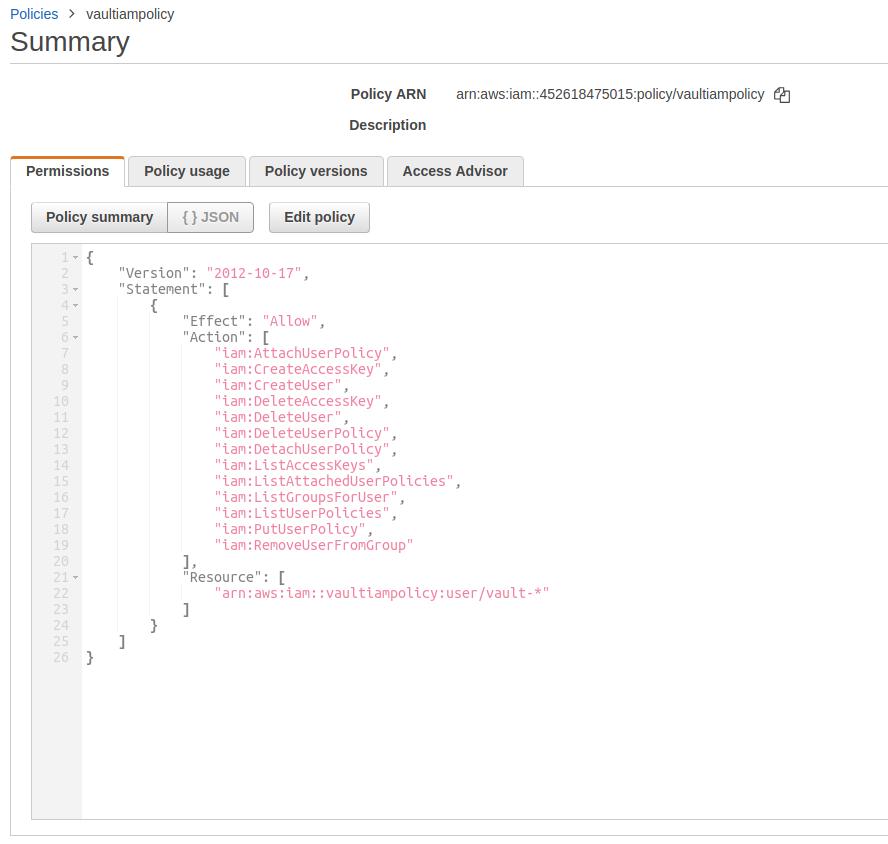Go back to Policies breadcrumb link
888x844 pixels.
tap(34, 14)
